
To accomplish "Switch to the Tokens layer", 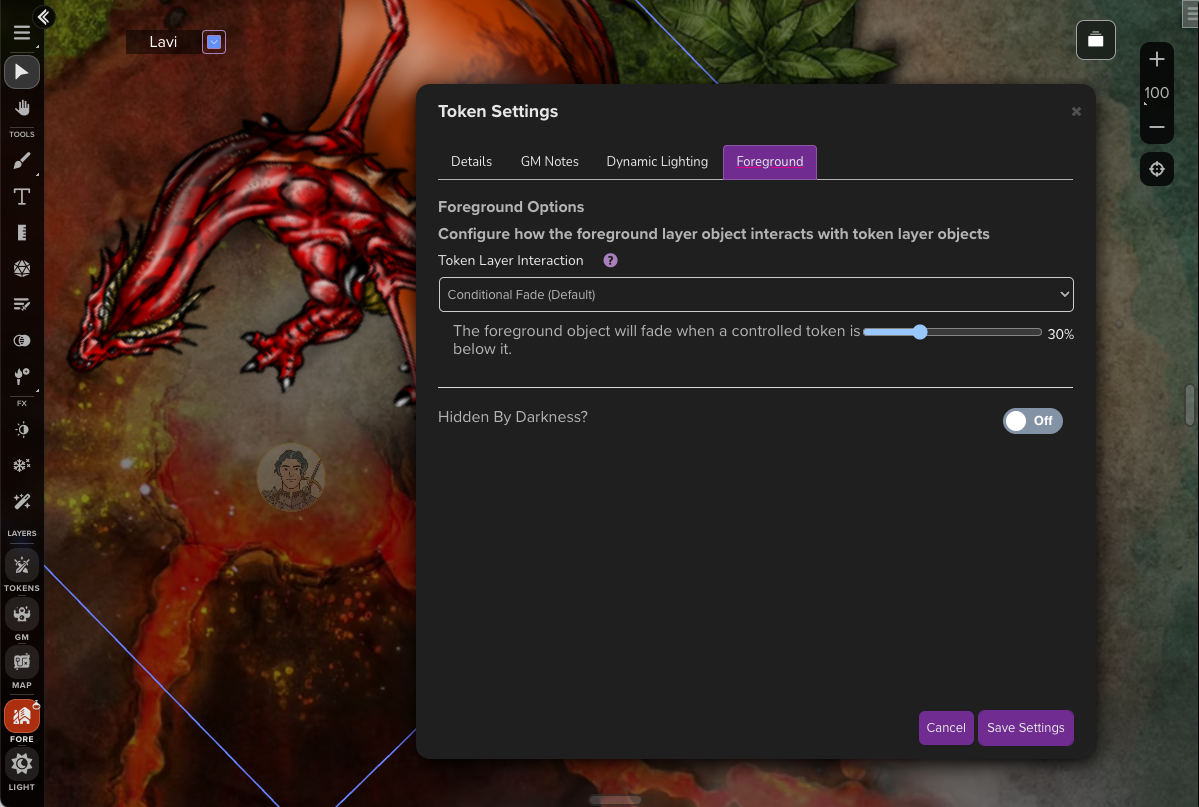I will 21,566.
